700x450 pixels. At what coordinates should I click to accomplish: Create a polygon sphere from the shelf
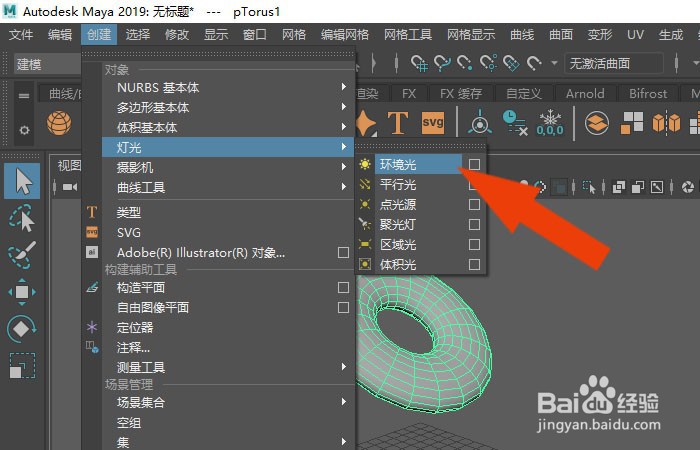pos(59,123)
